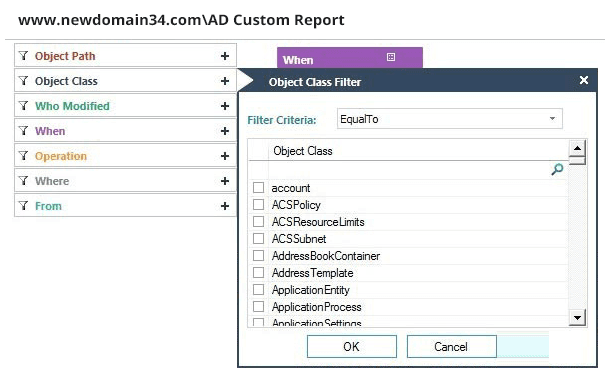Image resolution: width=612 pixels, height=382 pixels.
Task: Tick the ACSSubnet checkbox
Action: (x=258, y=238)
